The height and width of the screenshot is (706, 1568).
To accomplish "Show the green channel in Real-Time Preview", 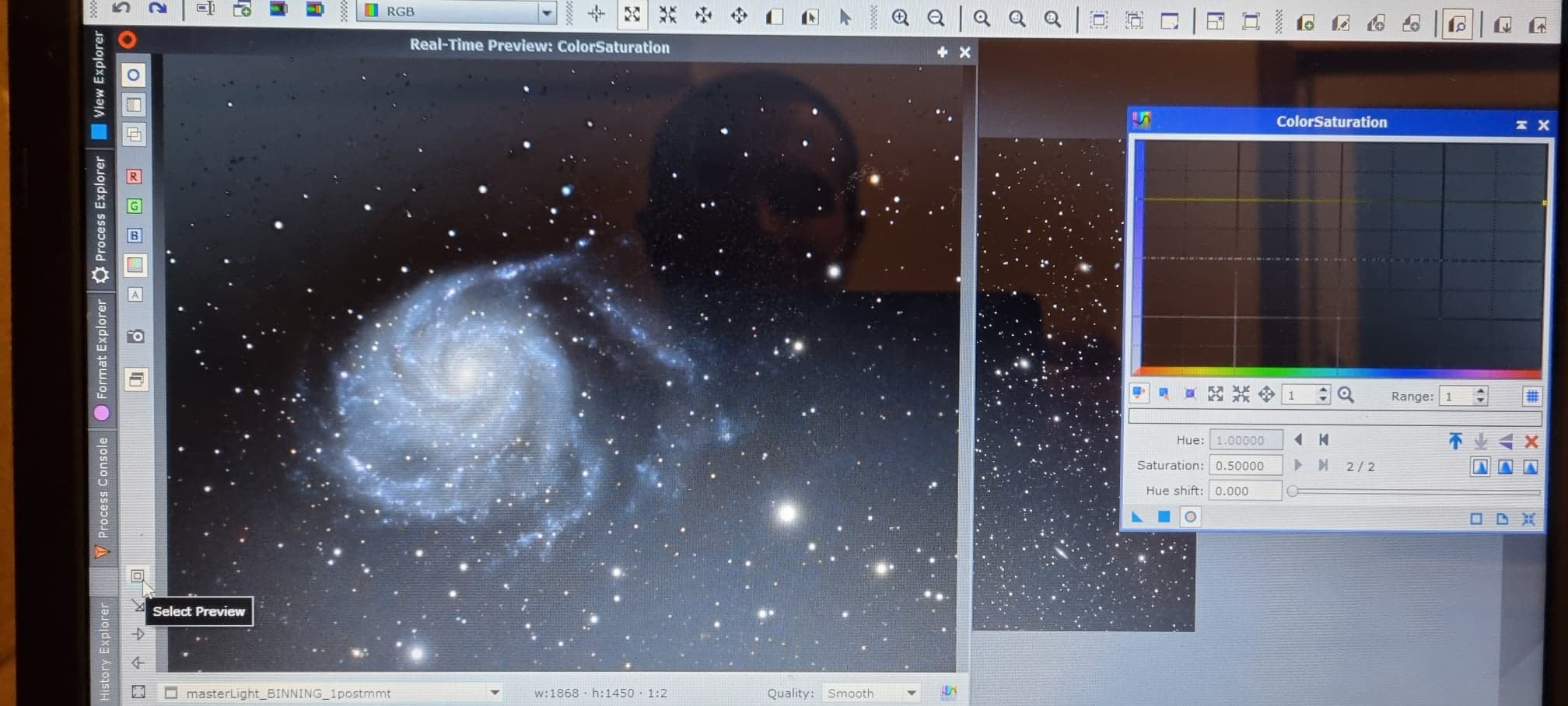I will click(x=135, y=206).
